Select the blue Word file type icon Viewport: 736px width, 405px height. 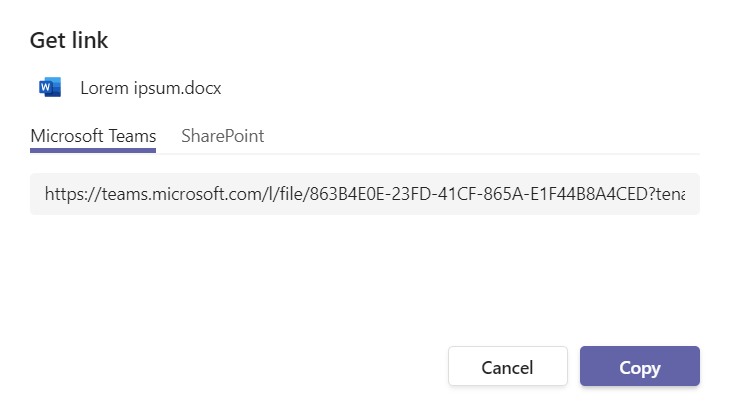pyautogui.click(x=50, y=88)
